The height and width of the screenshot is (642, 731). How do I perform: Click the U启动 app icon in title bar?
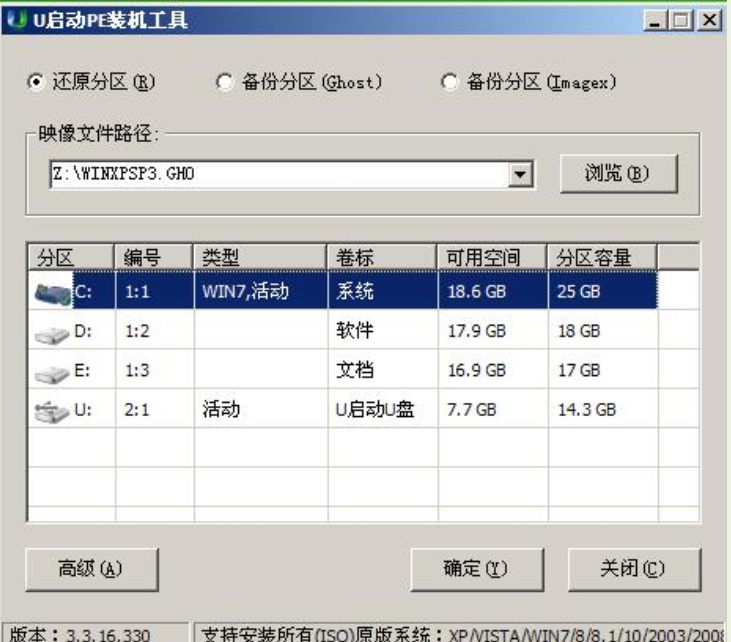coord(17,20)
